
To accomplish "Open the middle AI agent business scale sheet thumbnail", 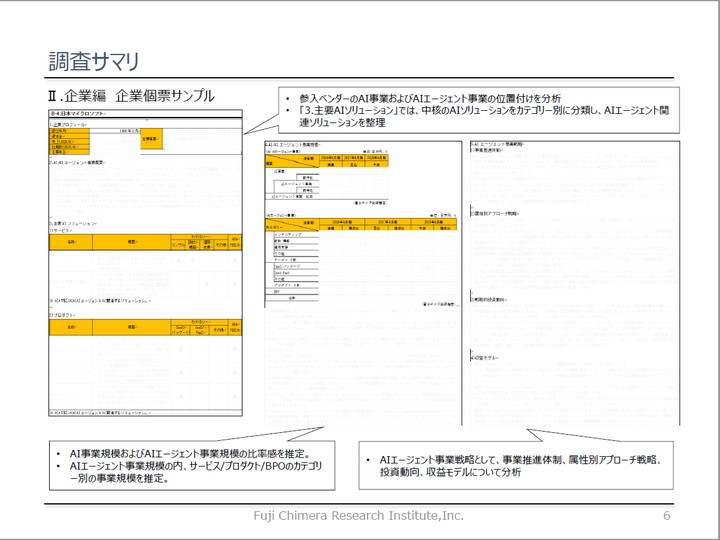I will click(363, 283).
